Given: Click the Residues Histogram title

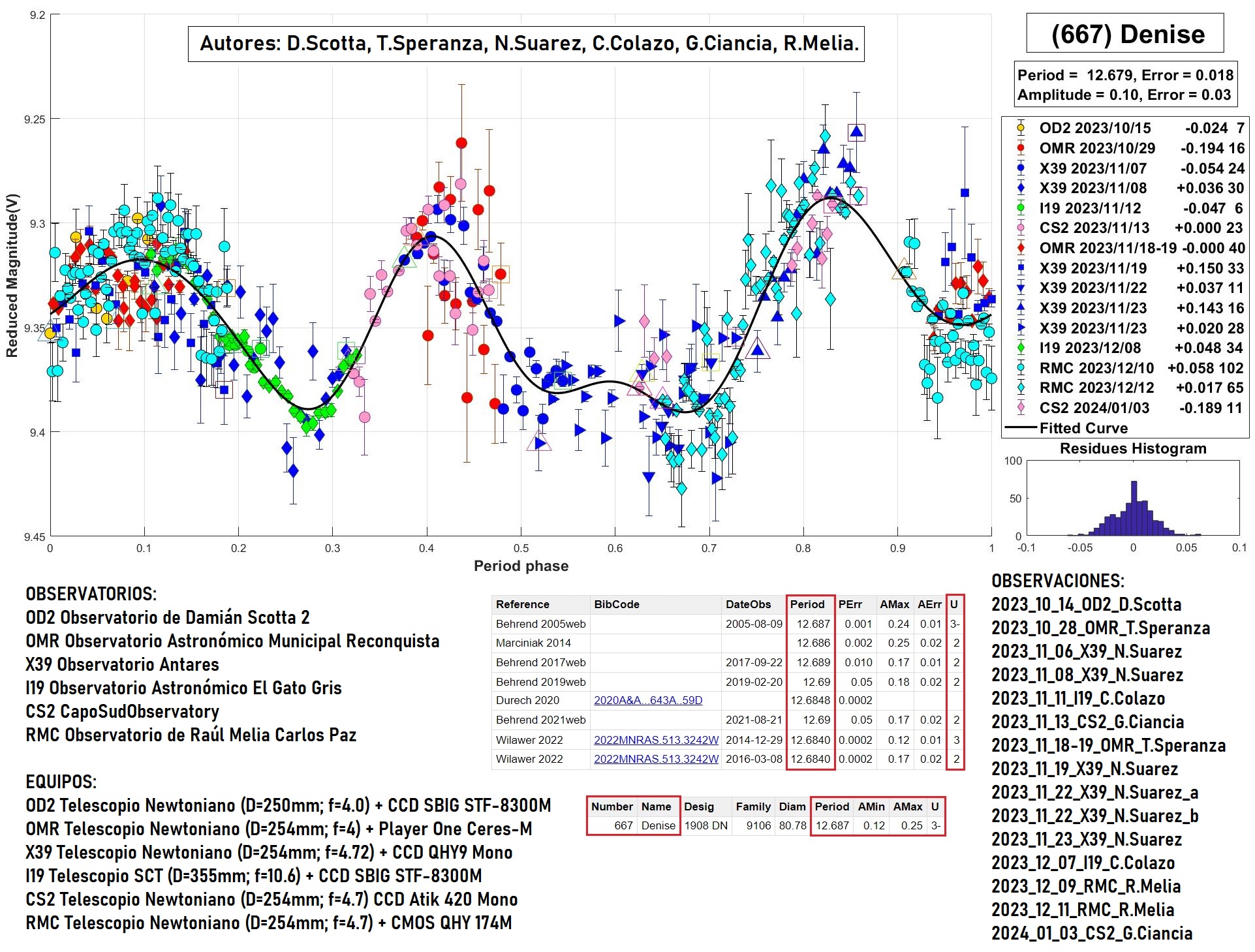Looking at the screenshot, I should coord(1133,448).
